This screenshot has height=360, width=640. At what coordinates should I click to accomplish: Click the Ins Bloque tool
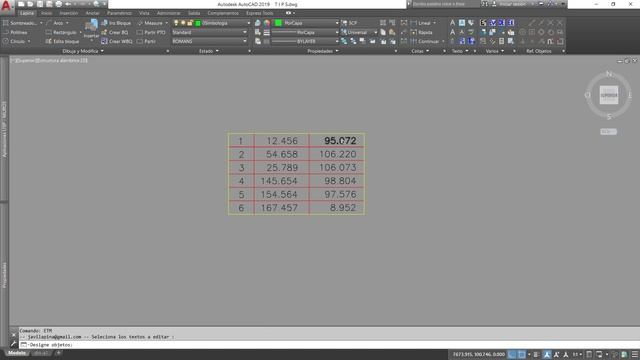[116, 23]
